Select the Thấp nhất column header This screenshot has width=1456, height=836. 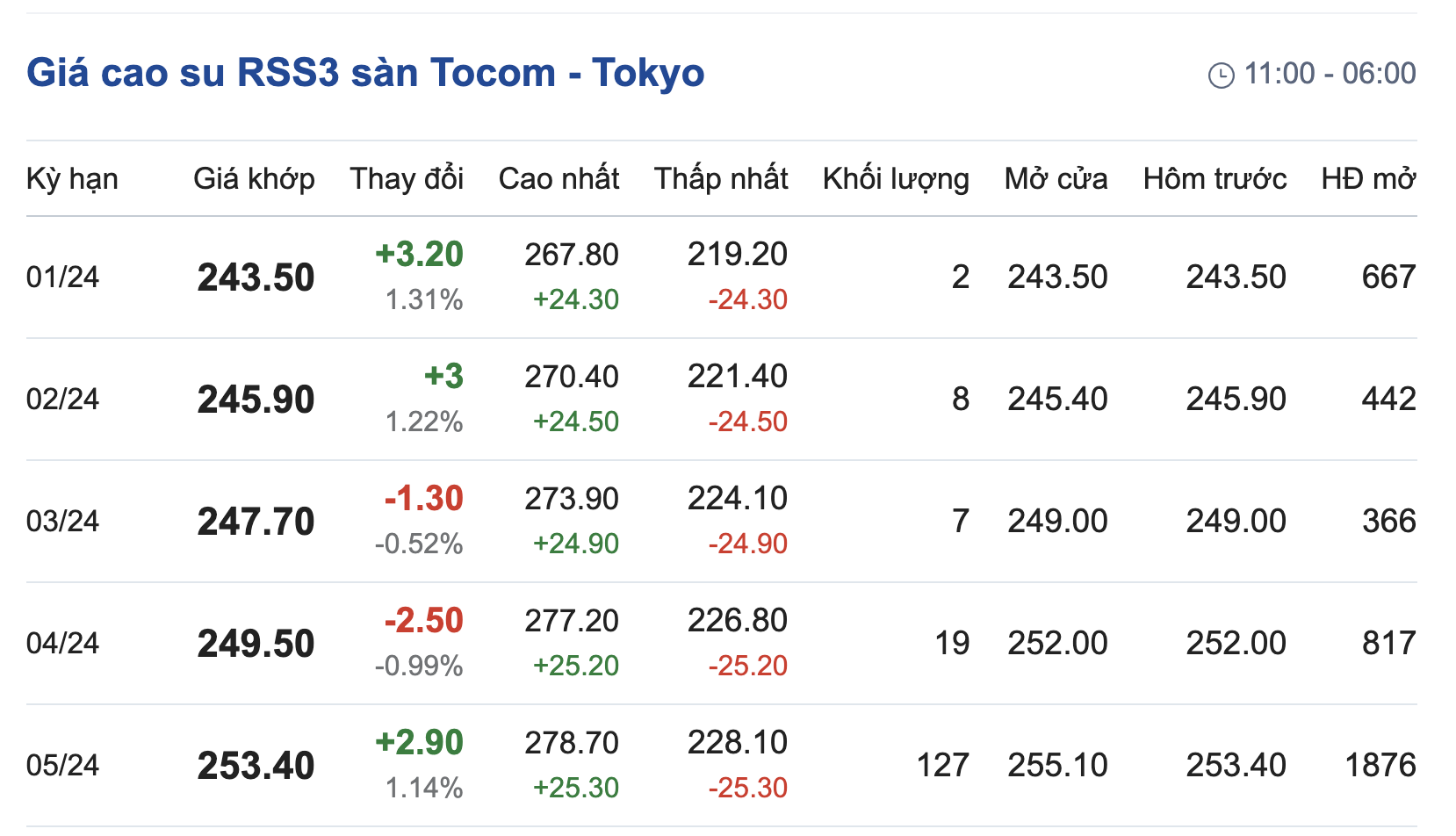[721, 179]
